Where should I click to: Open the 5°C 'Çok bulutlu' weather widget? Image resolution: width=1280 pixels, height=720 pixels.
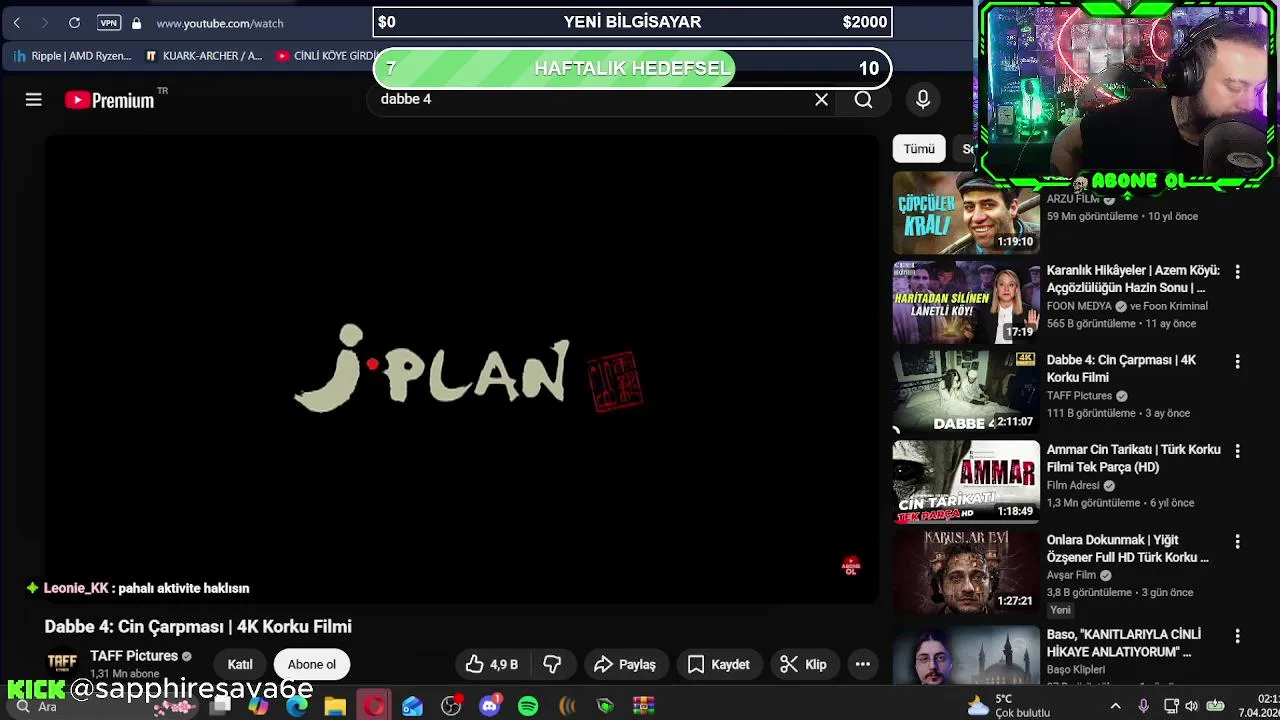click(x=1008, y=706)
